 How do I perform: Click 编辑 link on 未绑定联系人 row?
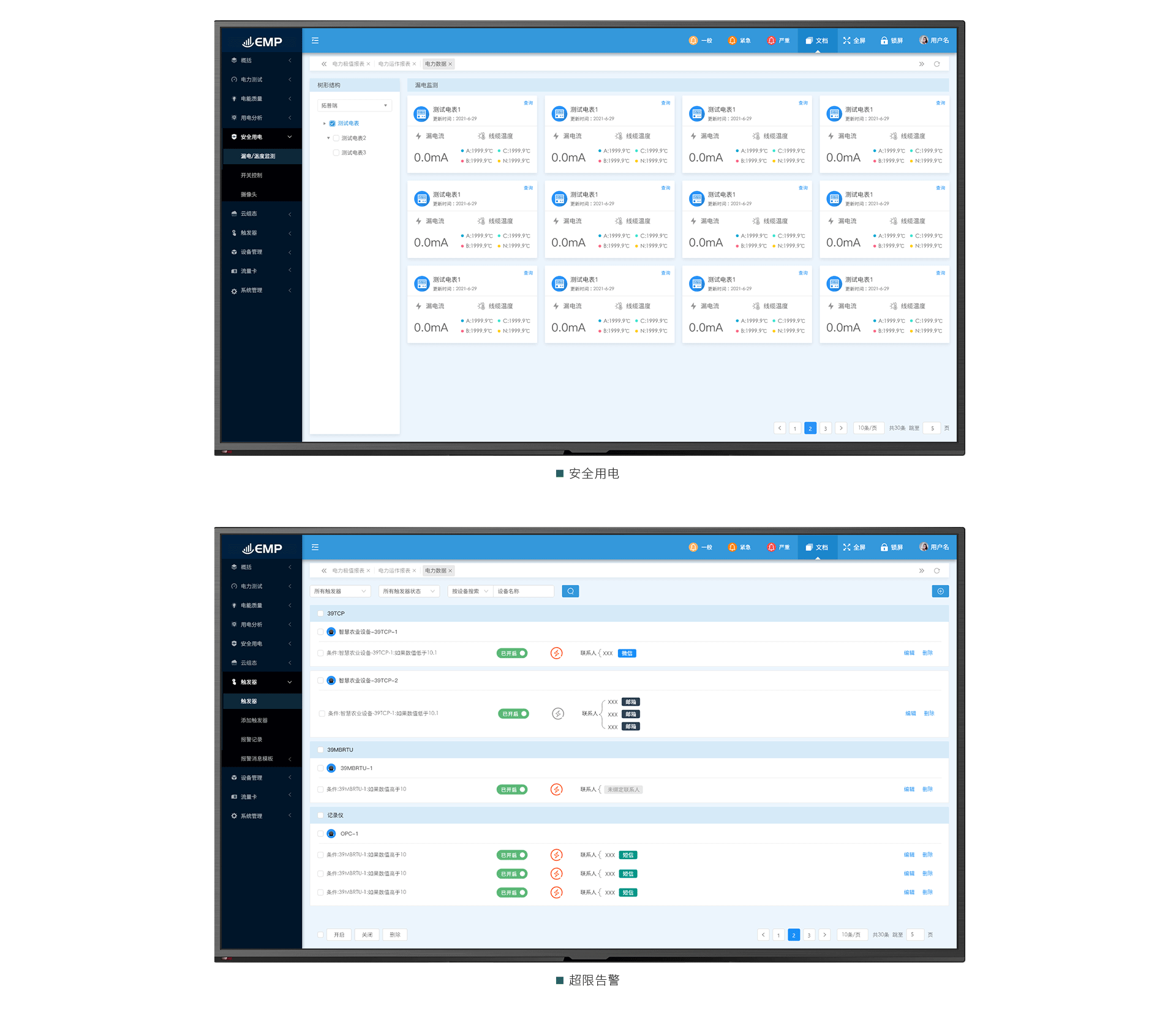[909, 789]
